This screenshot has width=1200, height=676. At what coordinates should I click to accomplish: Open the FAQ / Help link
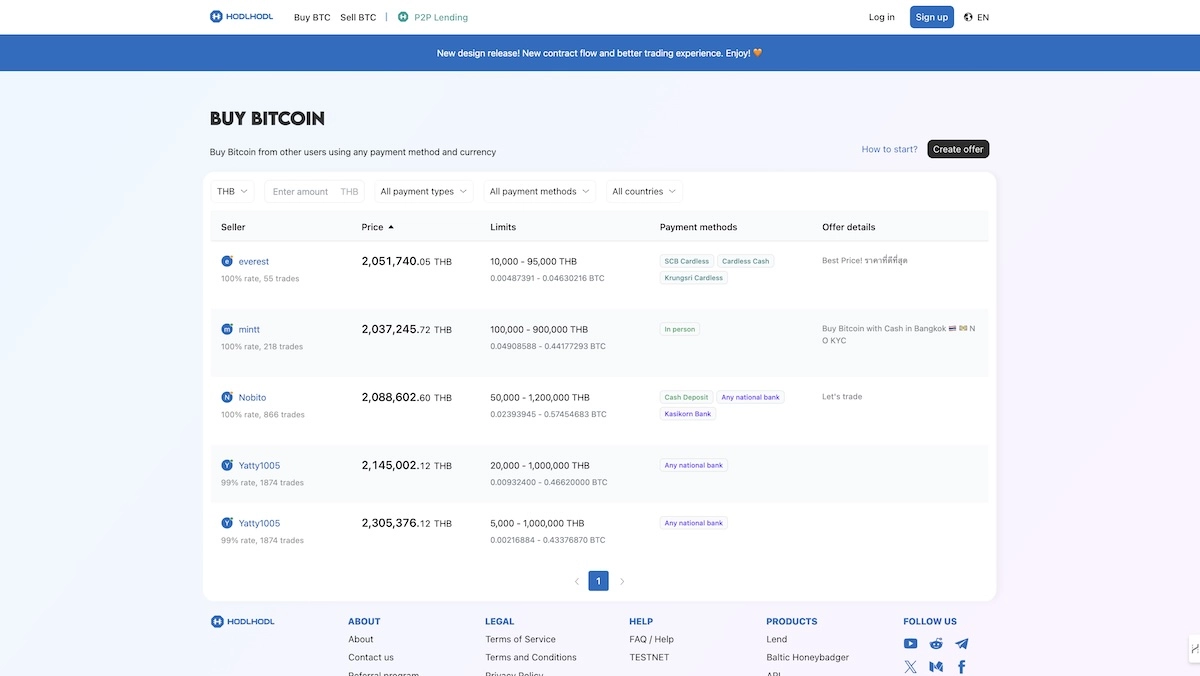651,639
